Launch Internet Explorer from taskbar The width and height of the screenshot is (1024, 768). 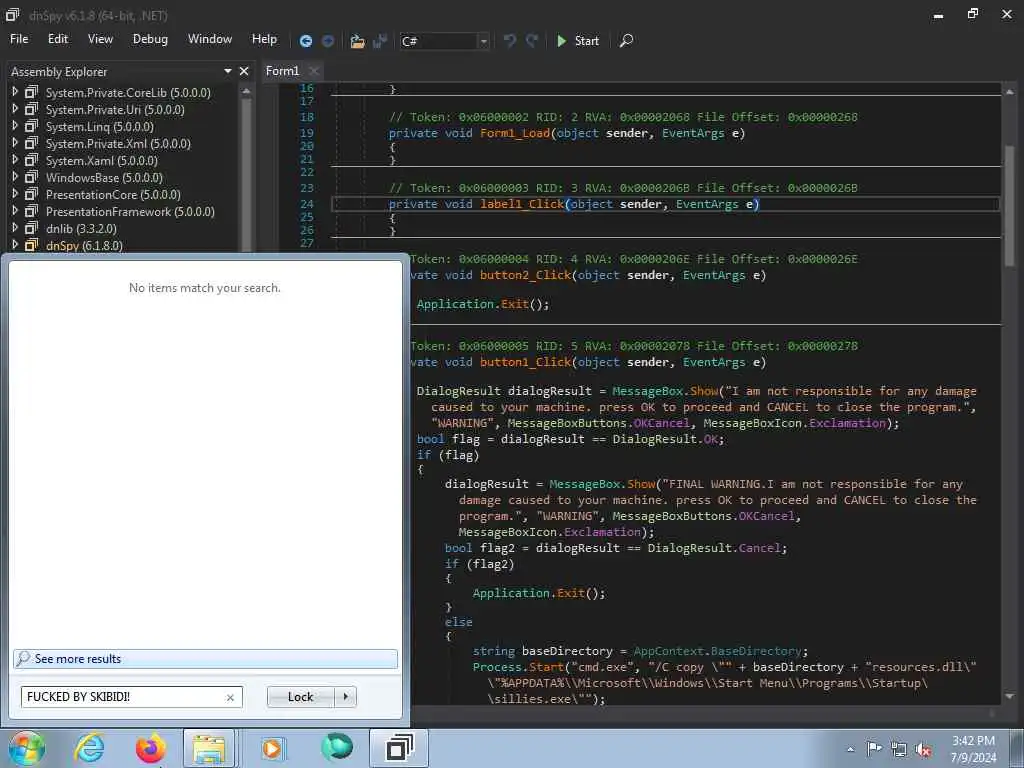[89, 748]
